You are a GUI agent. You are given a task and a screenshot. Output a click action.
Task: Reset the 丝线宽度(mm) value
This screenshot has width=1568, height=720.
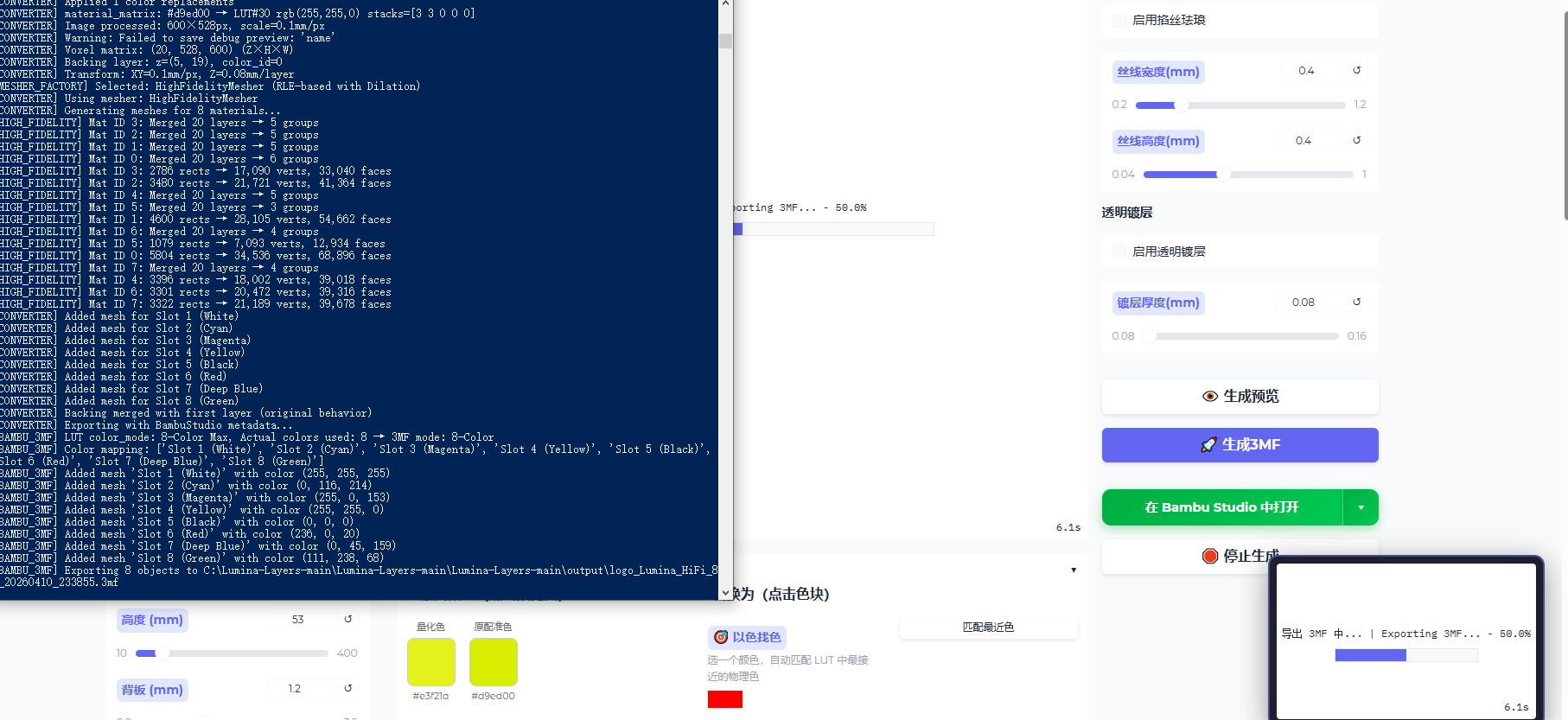[x=1356, y=71]
